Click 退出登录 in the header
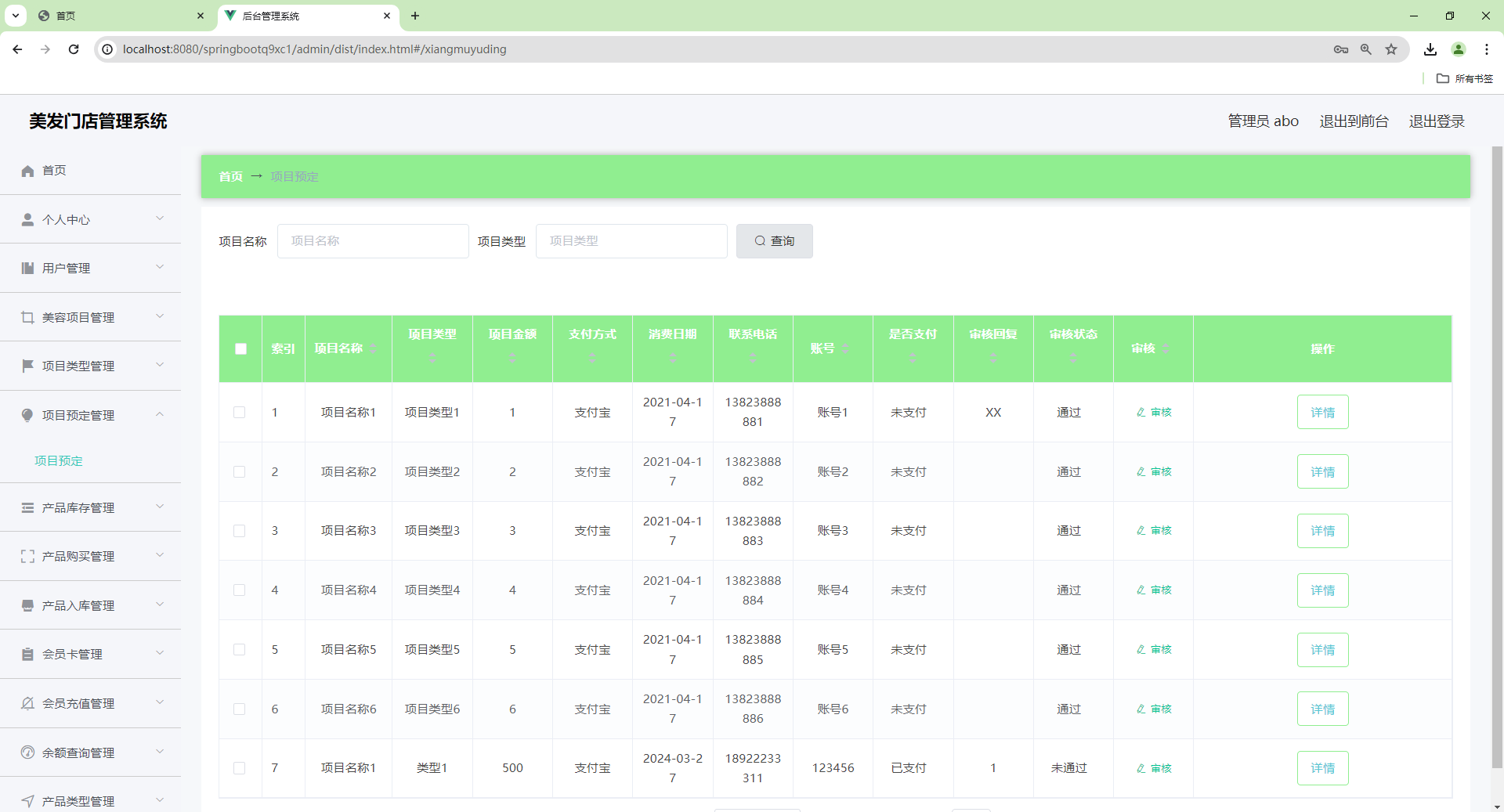Image resolution: width=1504 pixels, height=812 pixels. click(1437, 121)
